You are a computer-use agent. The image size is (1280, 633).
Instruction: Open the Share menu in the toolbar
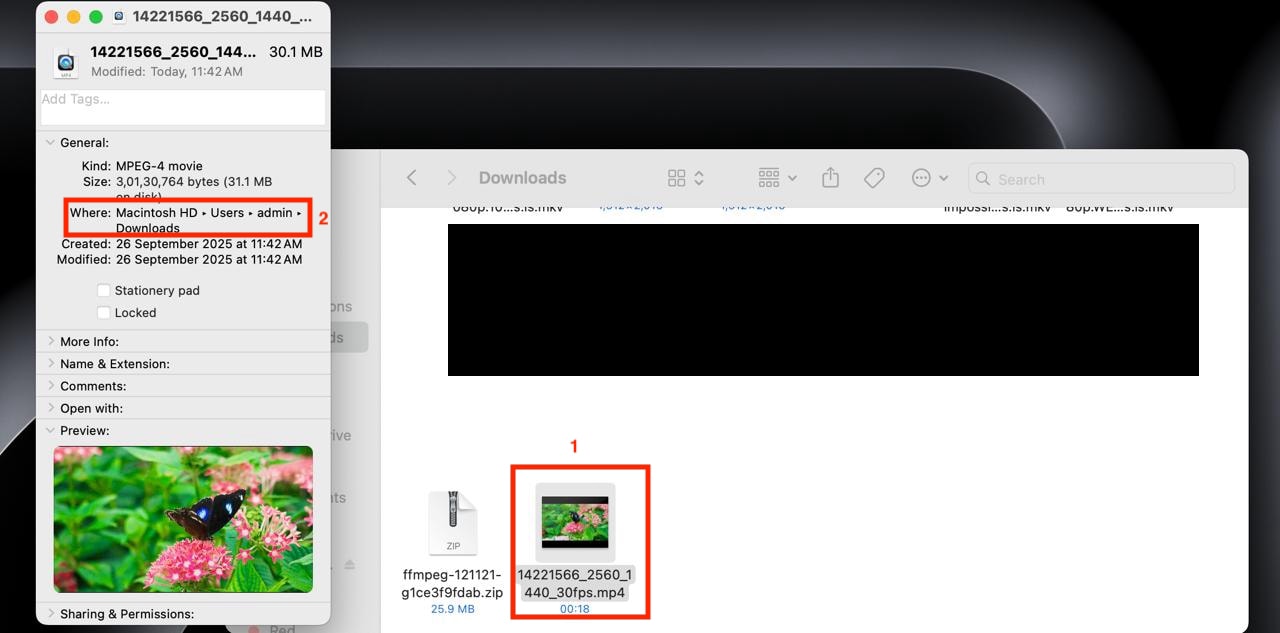(x=830, y=177)
